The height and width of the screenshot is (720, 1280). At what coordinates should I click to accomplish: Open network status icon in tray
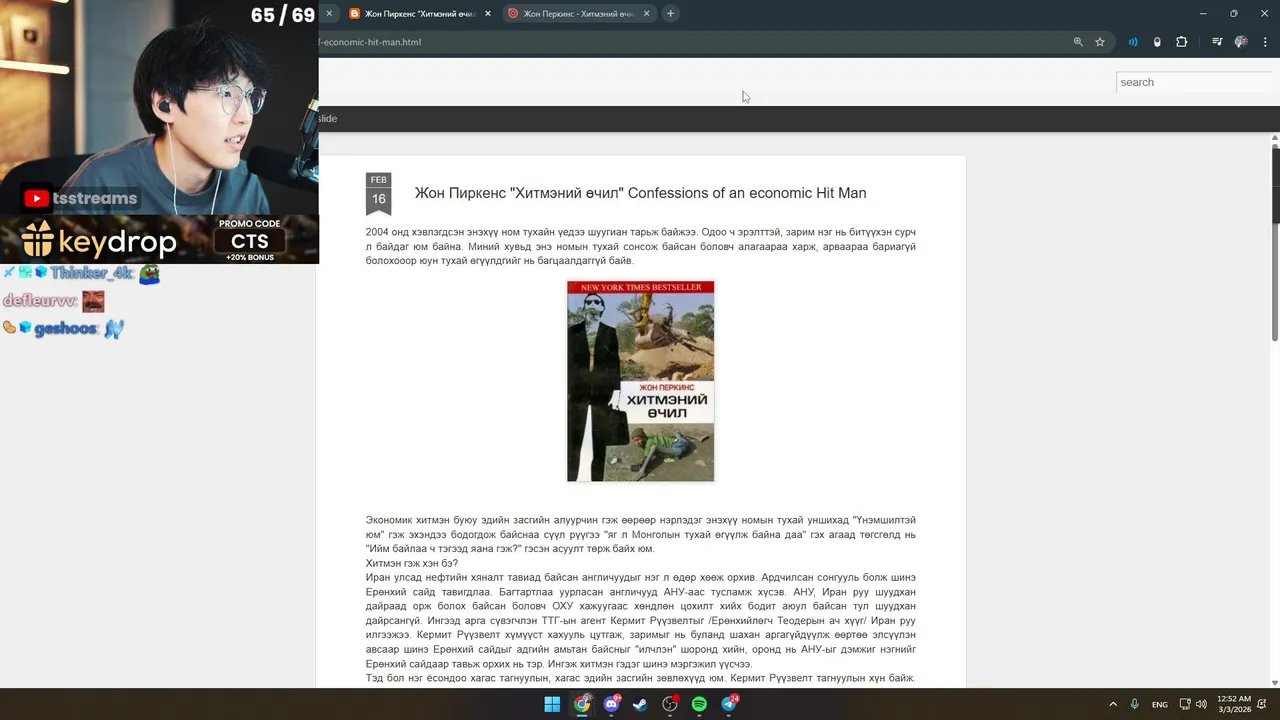[1185, 704]
